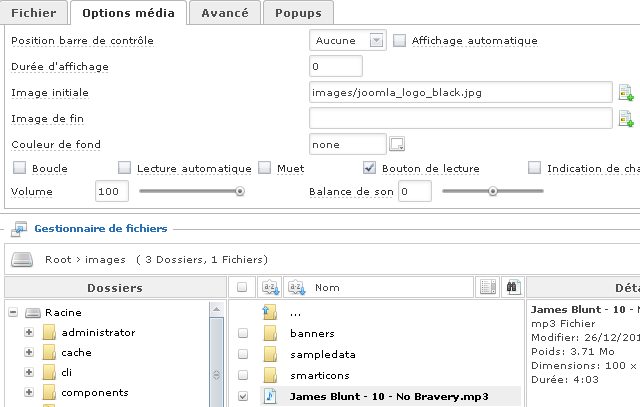Viewport: 640px width, 407px height.
Task: Click the Durée d'affichage input field
Action: click(x=336, y=67)
